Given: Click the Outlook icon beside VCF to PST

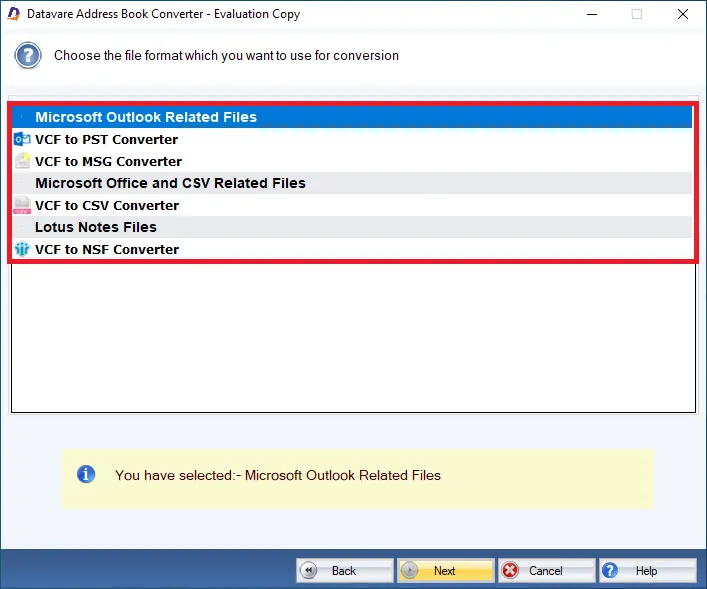Looking at the screenshot, I should [22, 139].
